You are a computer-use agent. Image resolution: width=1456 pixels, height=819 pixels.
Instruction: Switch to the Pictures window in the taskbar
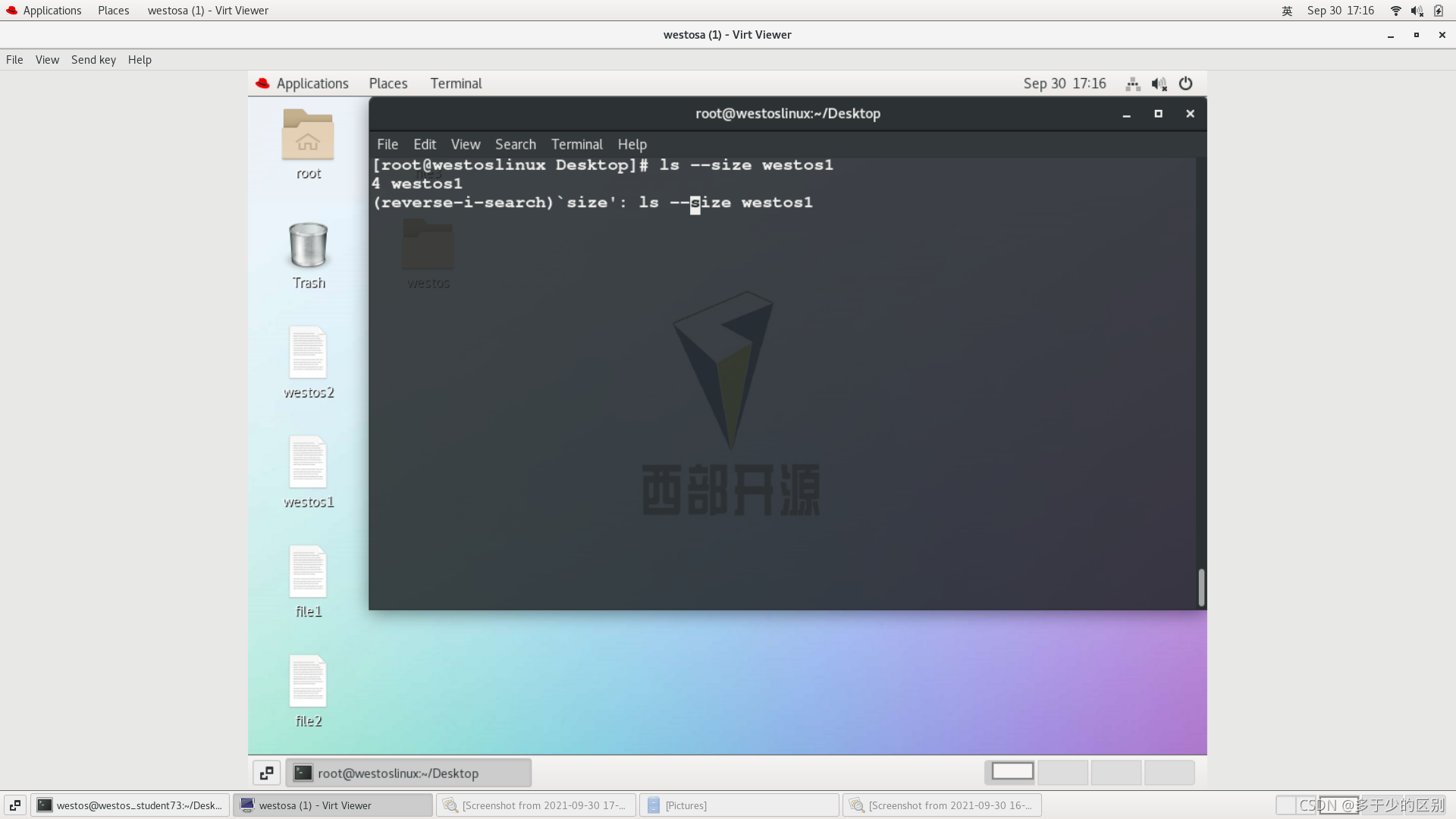pos(739,805)
